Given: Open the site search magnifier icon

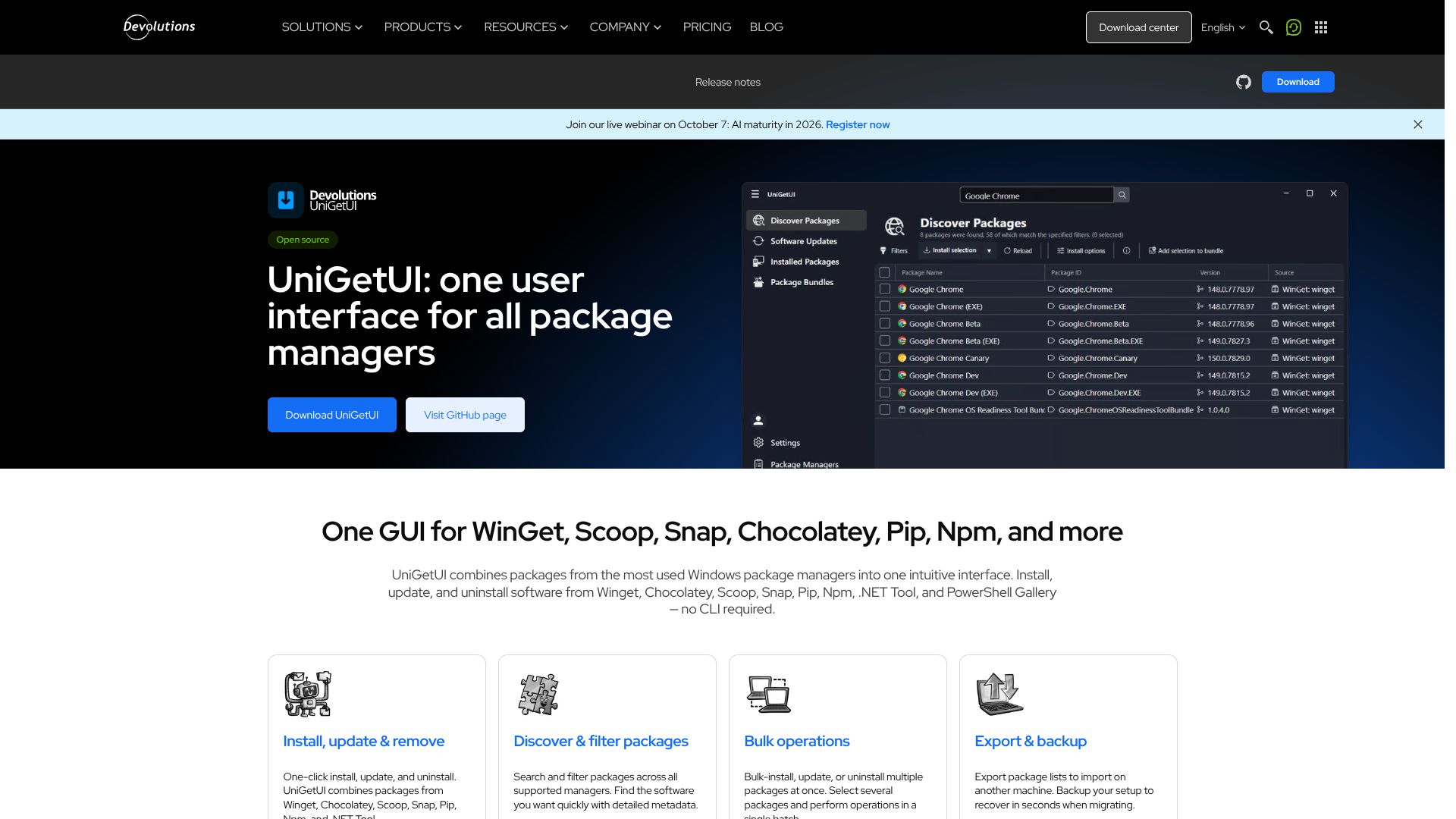Looking at the screenshot, I should 1266,27.
